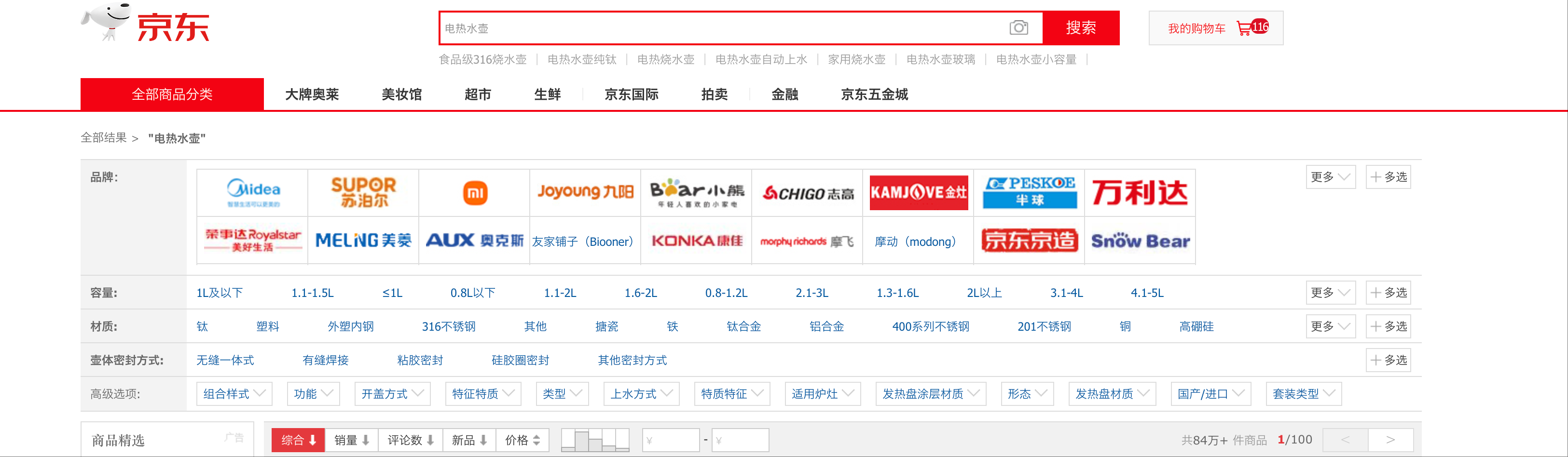Click 全部结果 breadcrumb link
Viewport: 1568px width, 457px height.
[103, 137]
